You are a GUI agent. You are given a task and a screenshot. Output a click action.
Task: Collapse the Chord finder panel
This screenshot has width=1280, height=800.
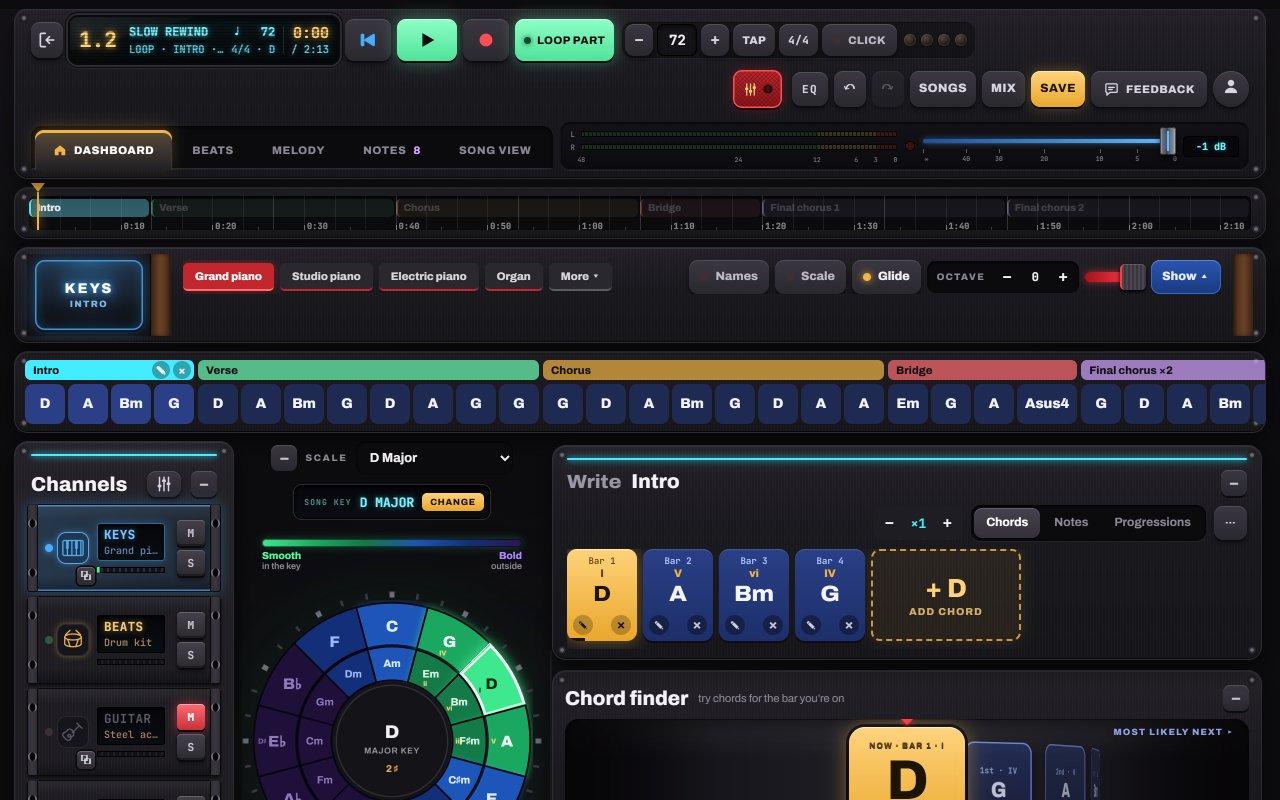pos(1236,698)
